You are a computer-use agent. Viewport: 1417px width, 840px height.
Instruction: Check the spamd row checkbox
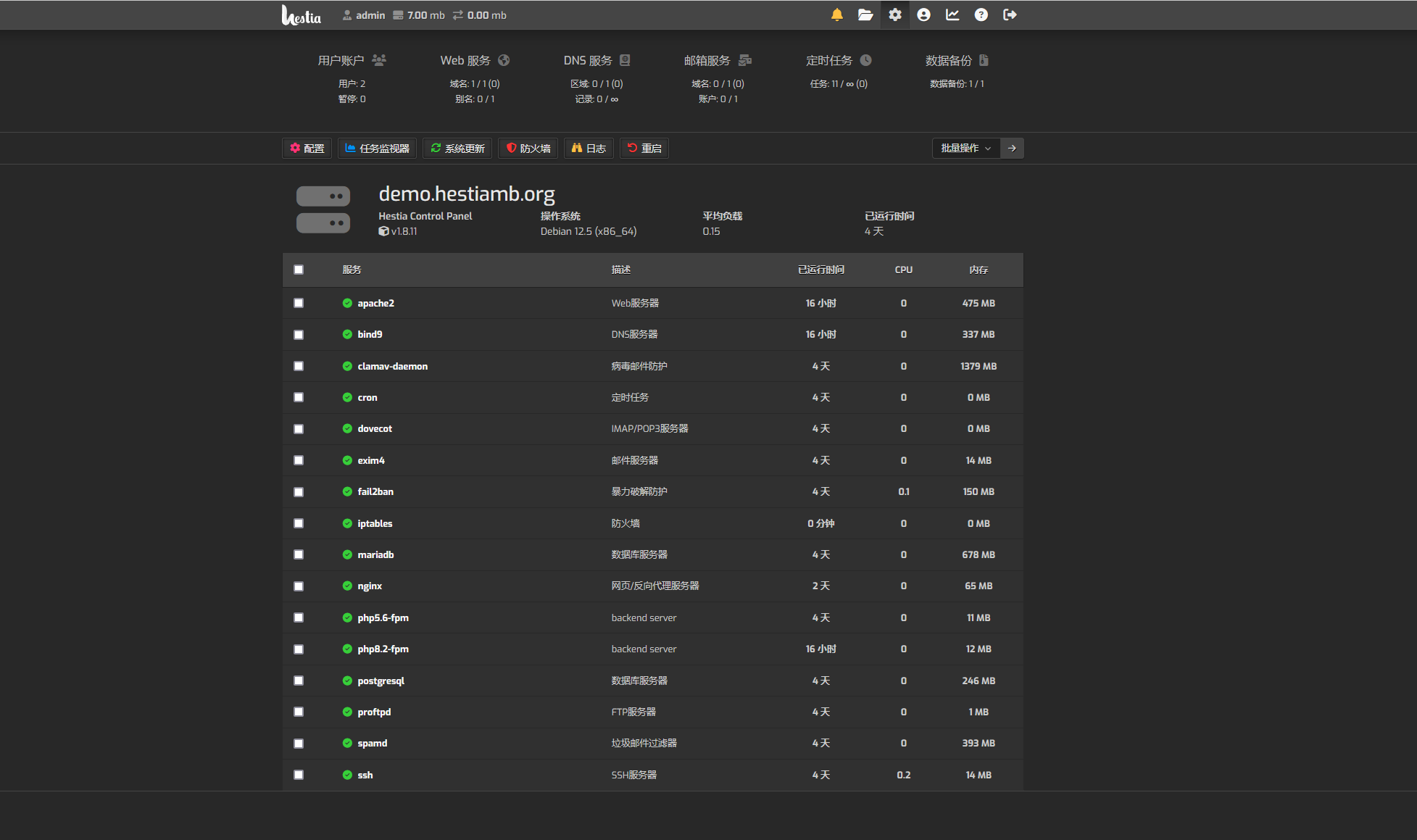click(299, 744)
